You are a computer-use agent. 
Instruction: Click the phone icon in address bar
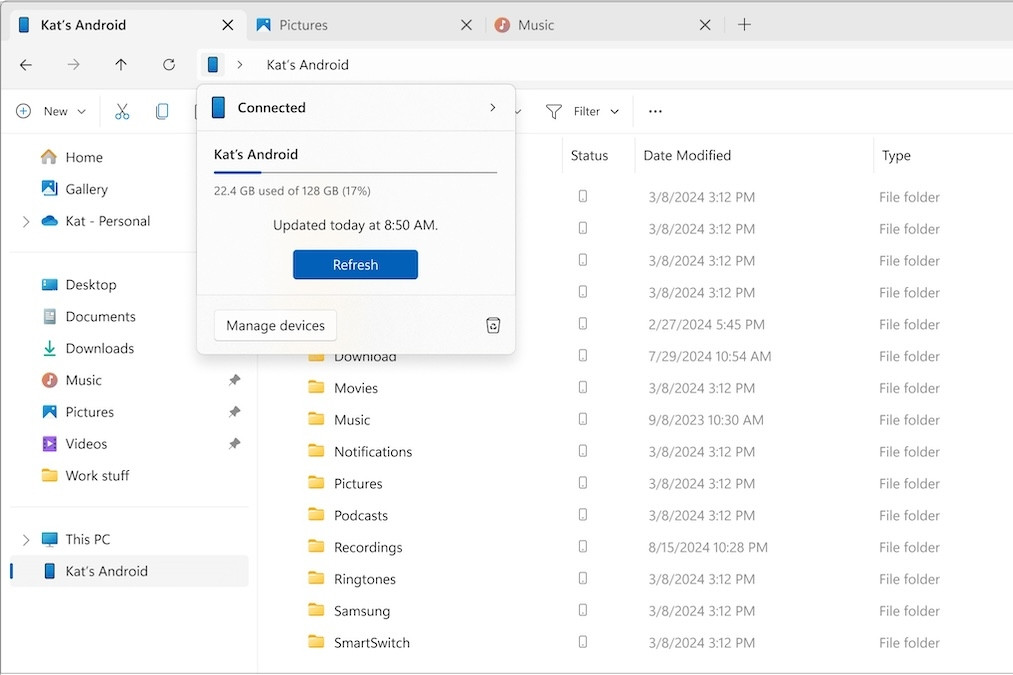(212, 65)
